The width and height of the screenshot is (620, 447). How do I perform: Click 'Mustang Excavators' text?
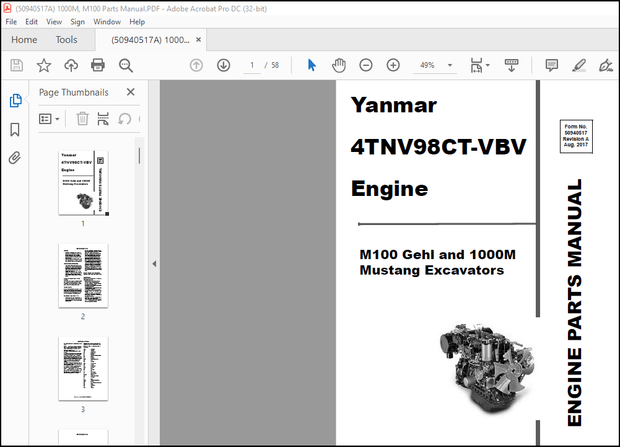tap(432, 270)
